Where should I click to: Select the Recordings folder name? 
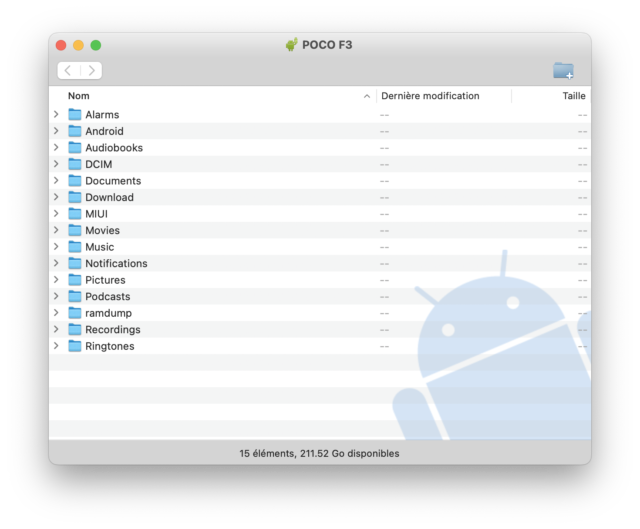point(113,329)
